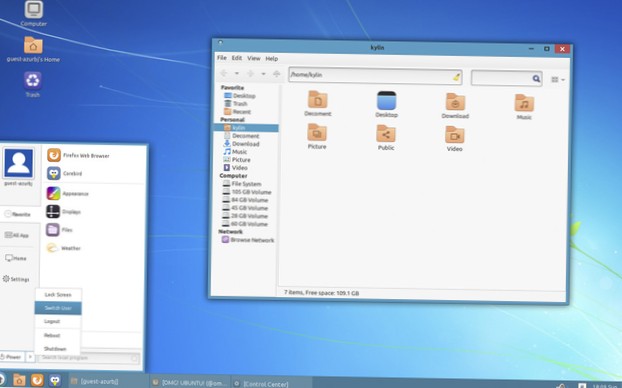Go forward in the file manager
The image size is (622, 388).
pos(250,74)
